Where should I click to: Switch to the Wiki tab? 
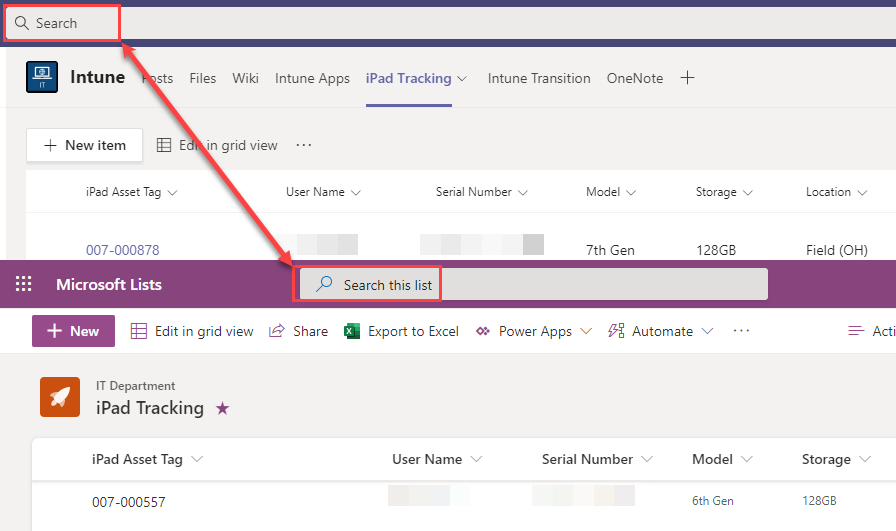click(x=245, y=78)
